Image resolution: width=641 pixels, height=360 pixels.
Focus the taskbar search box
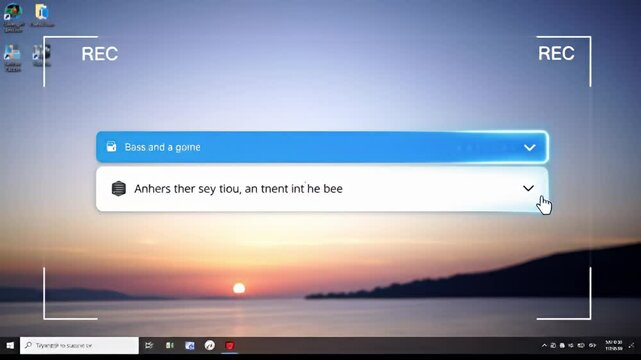(79, 345)
